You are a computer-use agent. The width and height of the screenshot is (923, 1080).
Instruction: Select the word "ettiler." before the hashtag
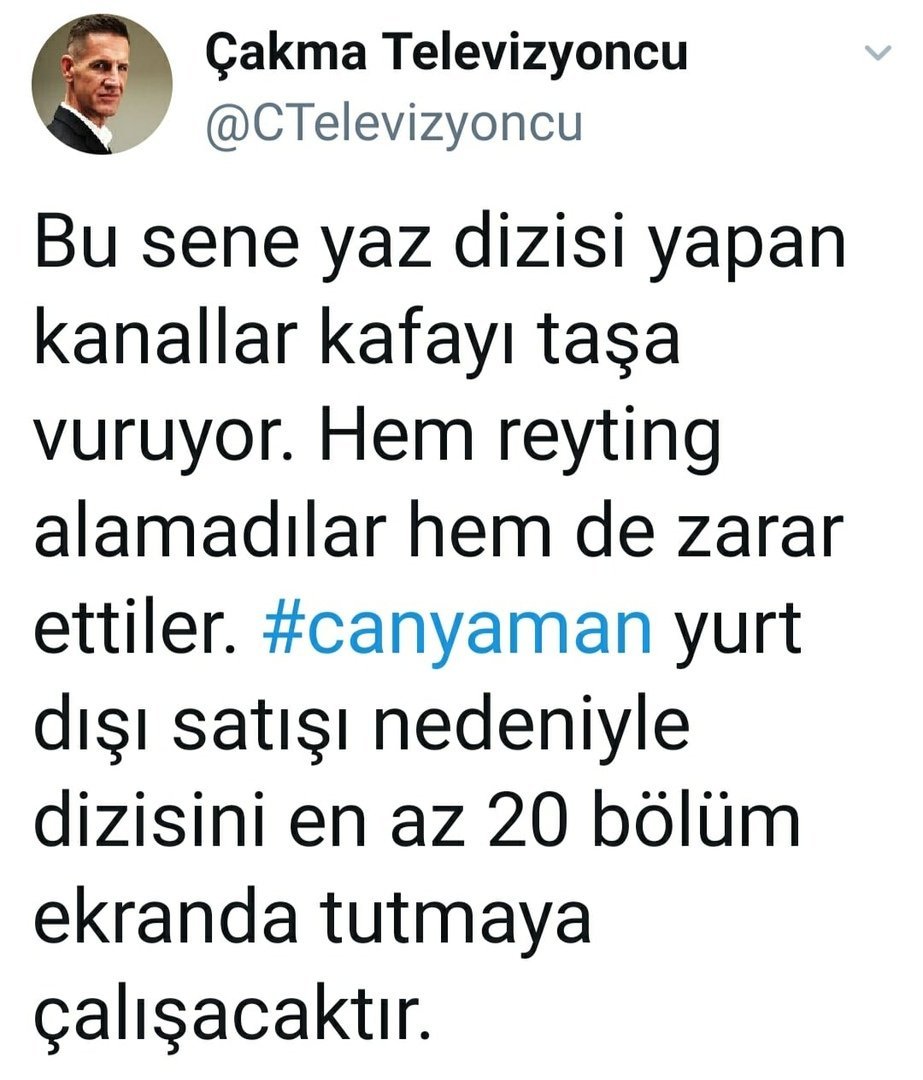click(x=135, y=628)
